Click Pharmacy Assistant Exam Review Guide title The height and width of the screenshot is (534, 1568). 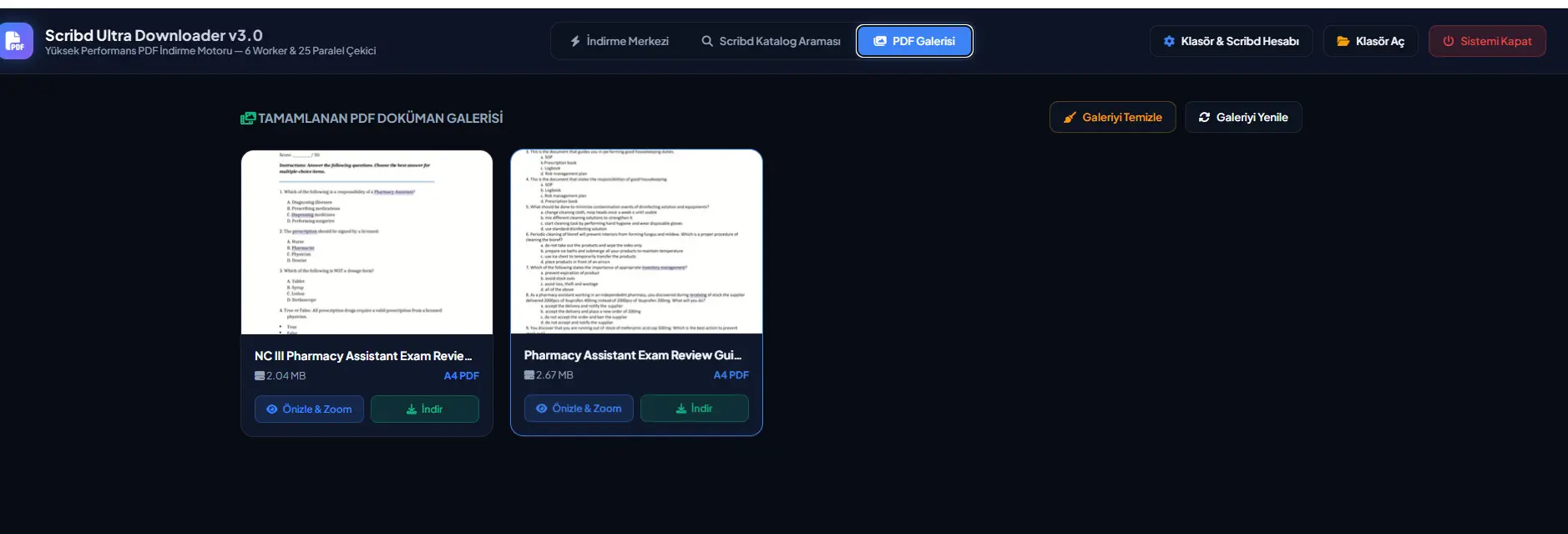[x=633, y=355]
